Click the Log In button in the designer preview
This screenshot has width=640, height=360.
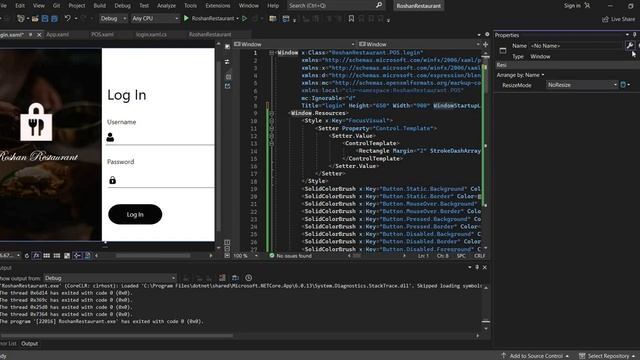coord(135,214)
